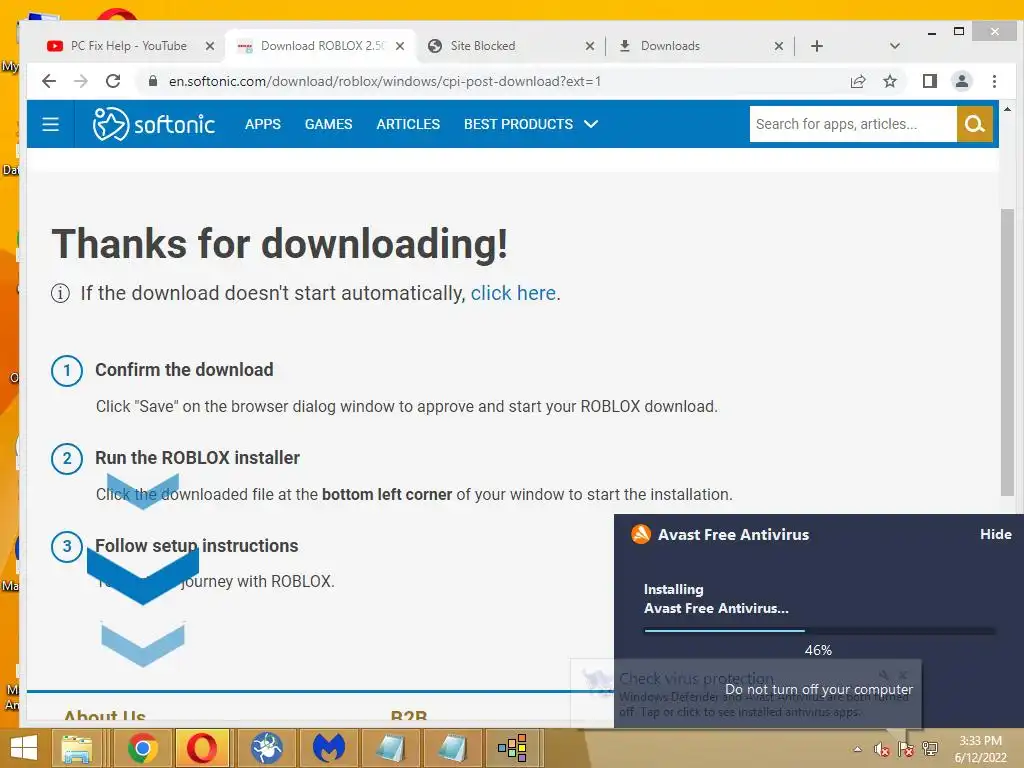This screenshot has width=1024, height=768.
Task: Open Action Center flag tray icon
Action: [905, 750]
